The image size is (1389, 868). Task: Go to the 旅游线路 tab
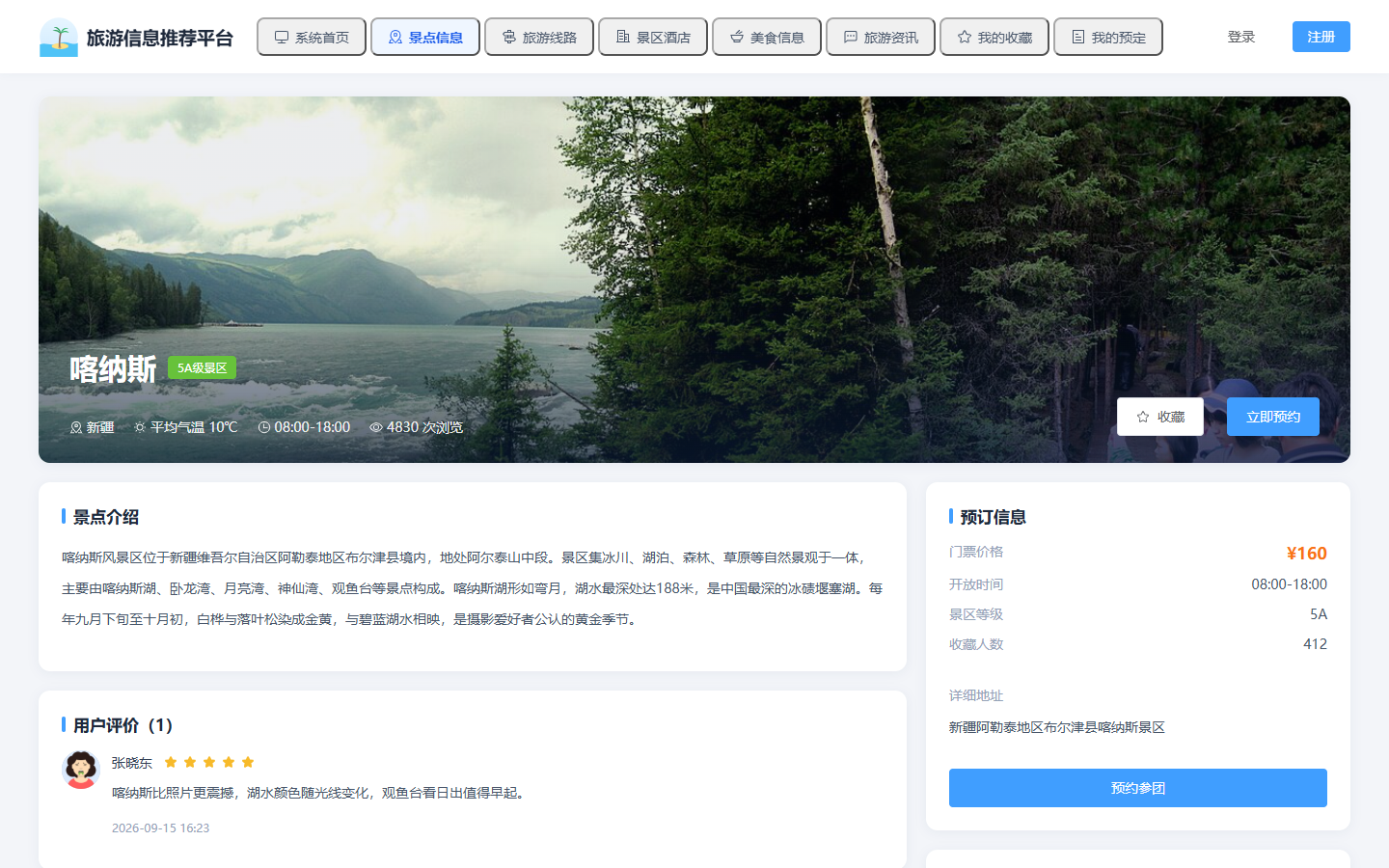pyautogui.click(x=539, y=37)
